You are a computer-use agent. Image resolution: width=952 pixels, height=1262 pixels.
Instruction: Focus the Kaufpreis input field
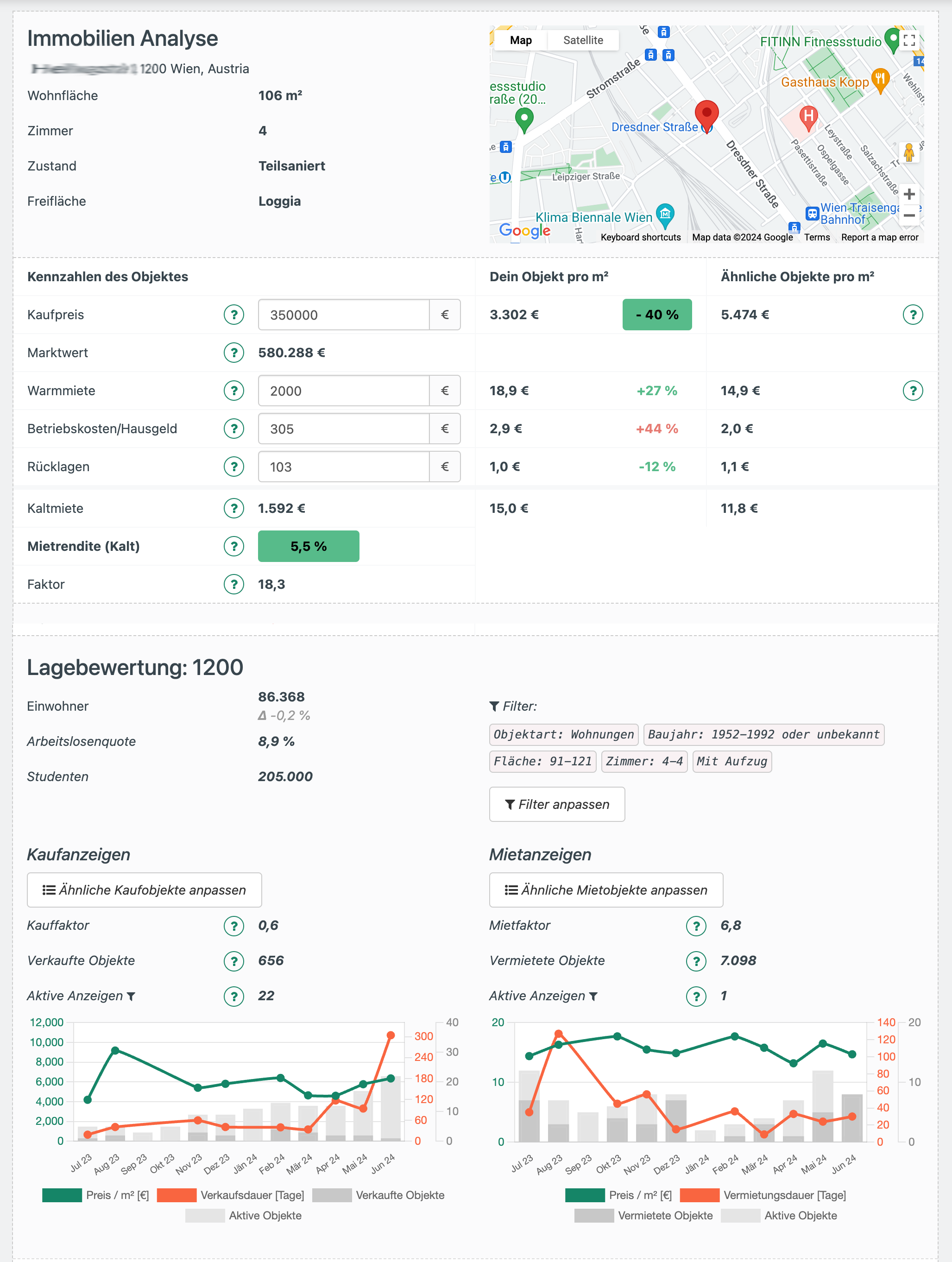click(344, 315)
